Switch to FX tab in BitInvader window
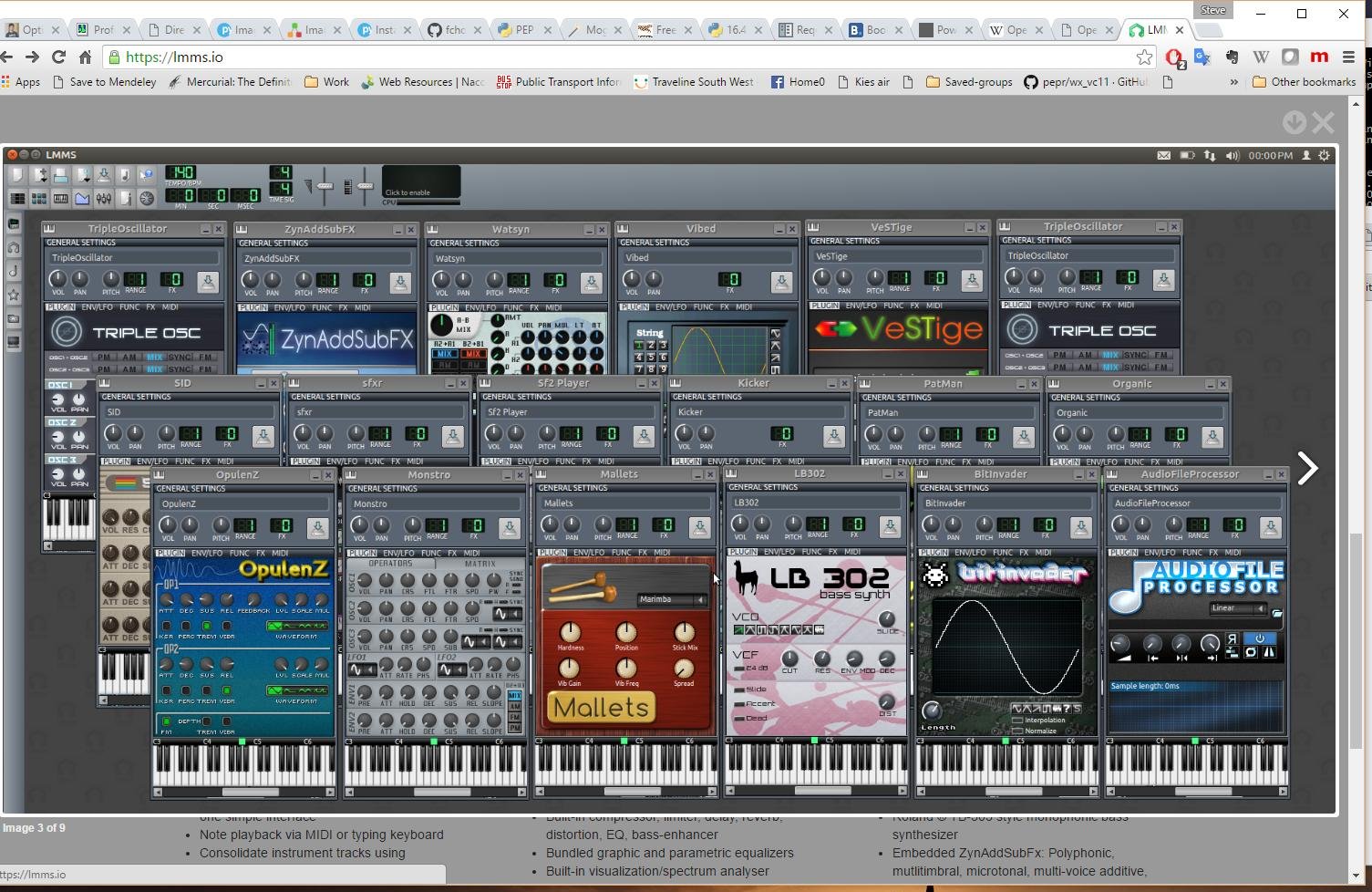 [x=1024, y=552]
